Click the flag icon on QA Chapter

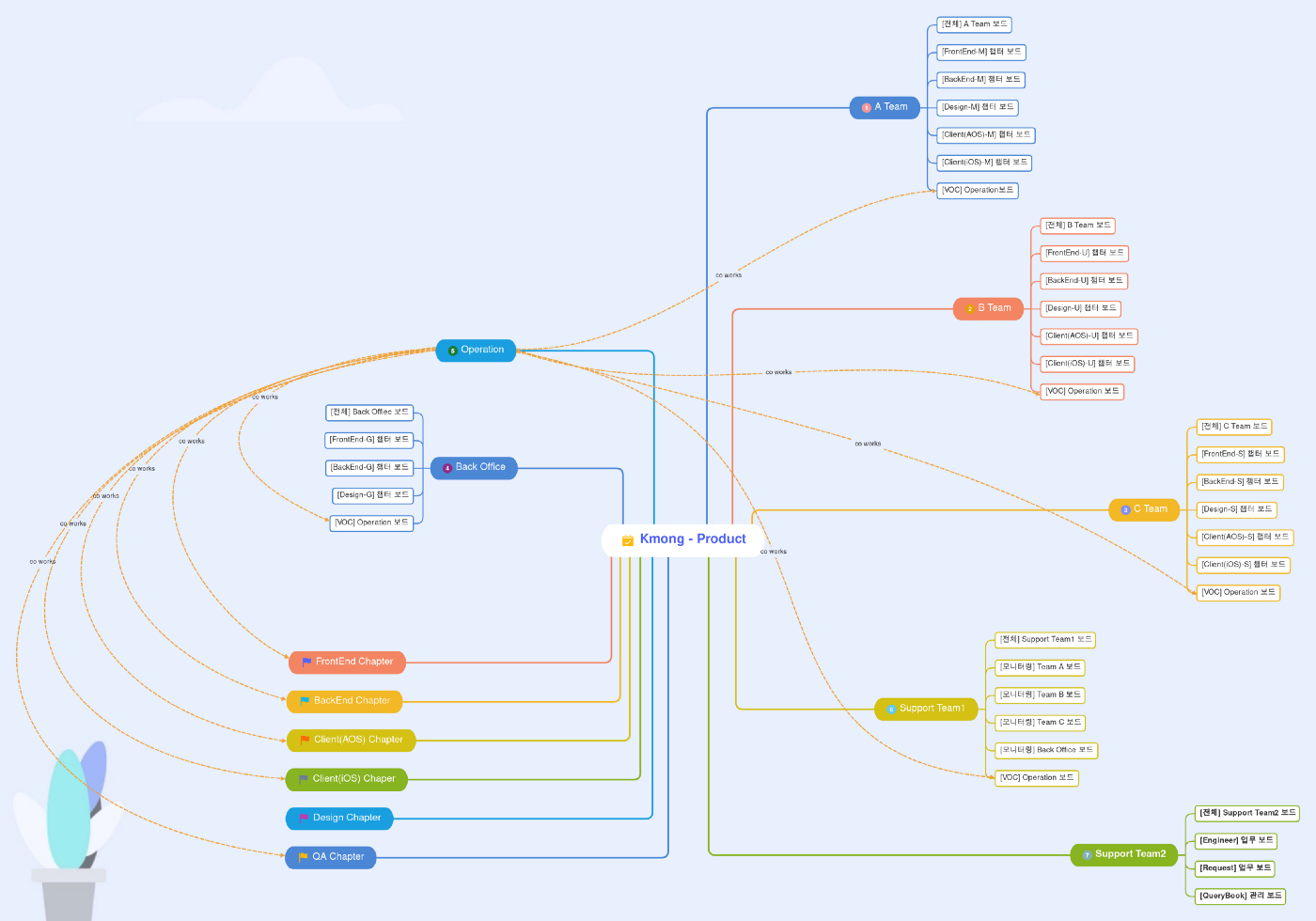[303, 857]
